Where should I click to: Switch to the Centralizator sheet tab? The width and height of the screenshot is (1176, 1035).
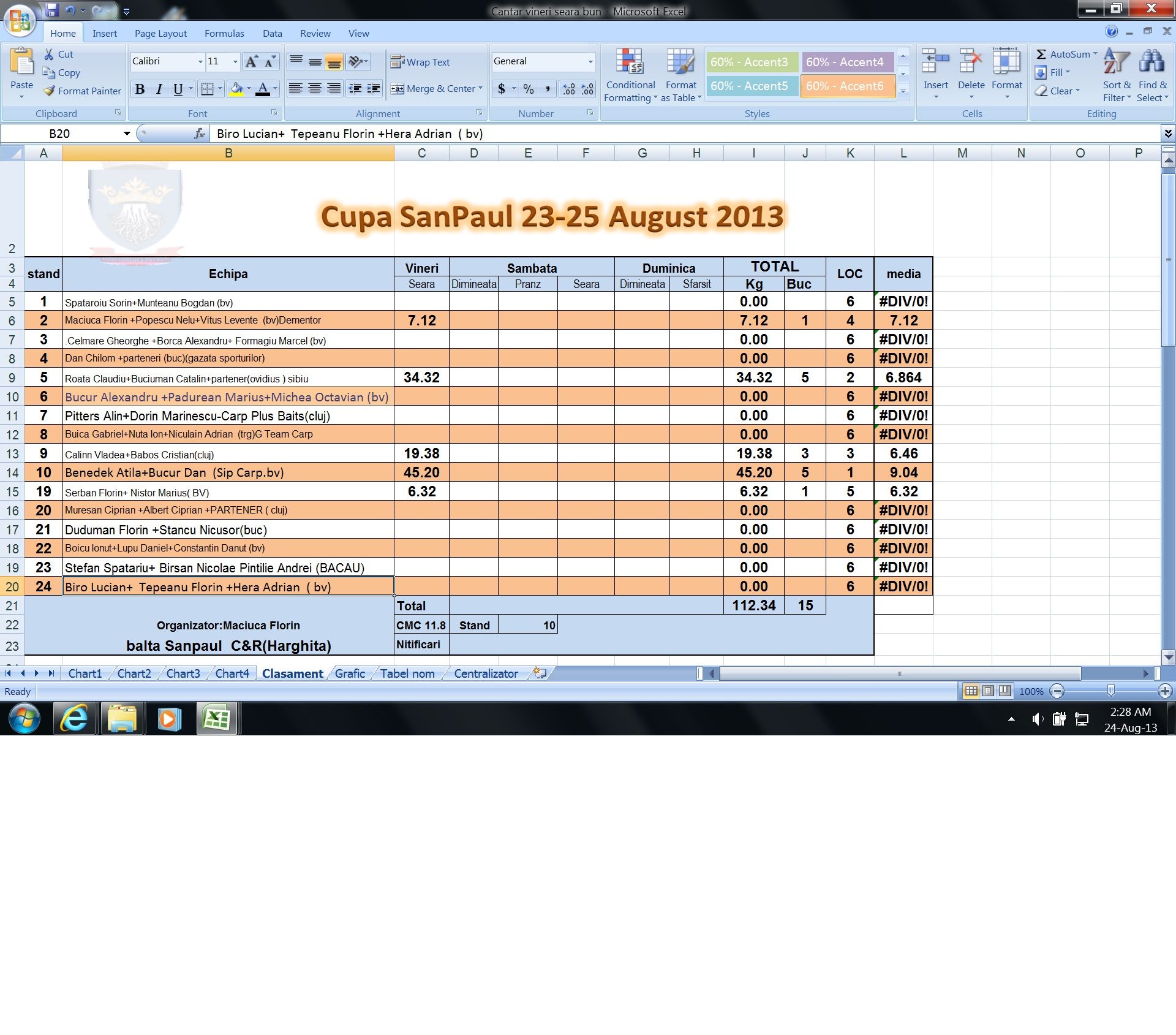click(486, 673)
